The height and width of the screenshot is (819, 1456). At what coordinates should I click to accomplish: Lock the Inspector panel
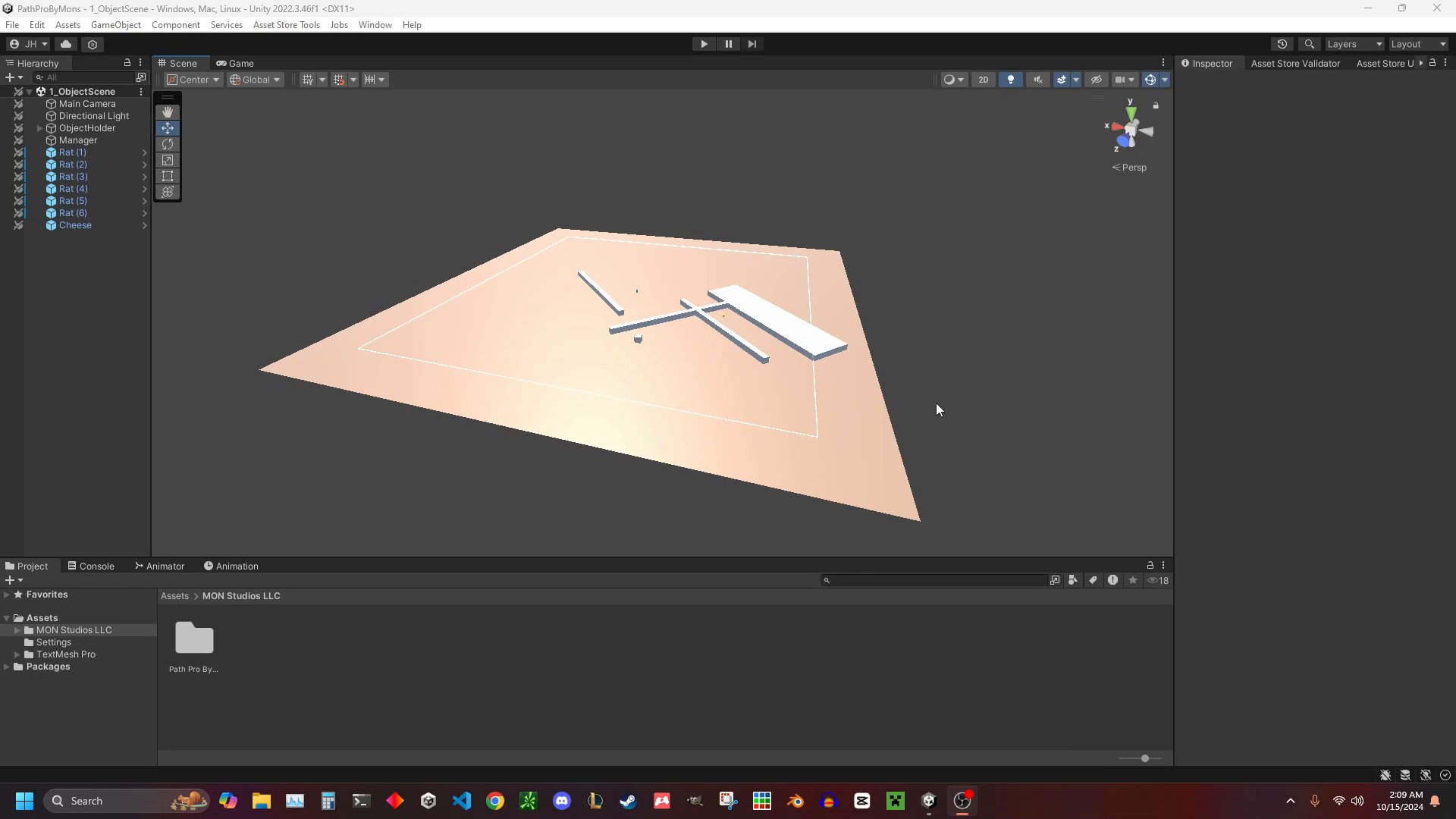tap(1432, 63)
